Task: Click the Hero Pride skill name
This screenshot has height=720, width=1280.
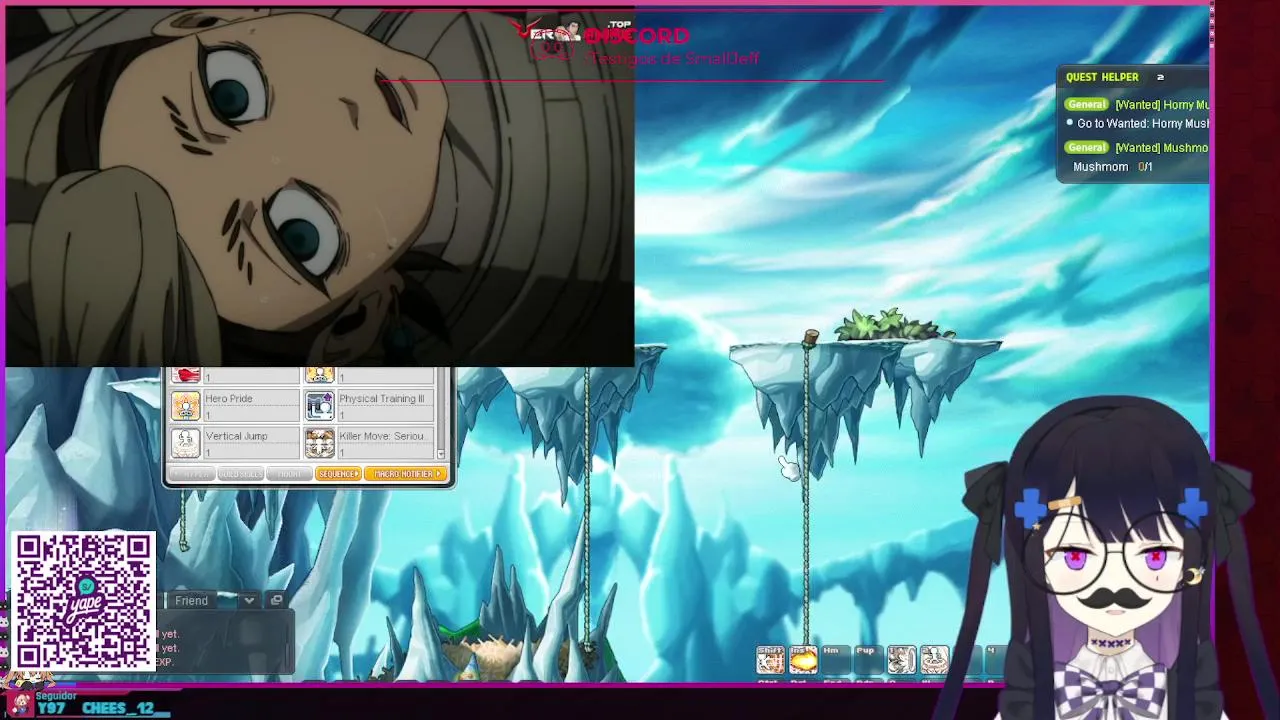Action: point(229,398)
